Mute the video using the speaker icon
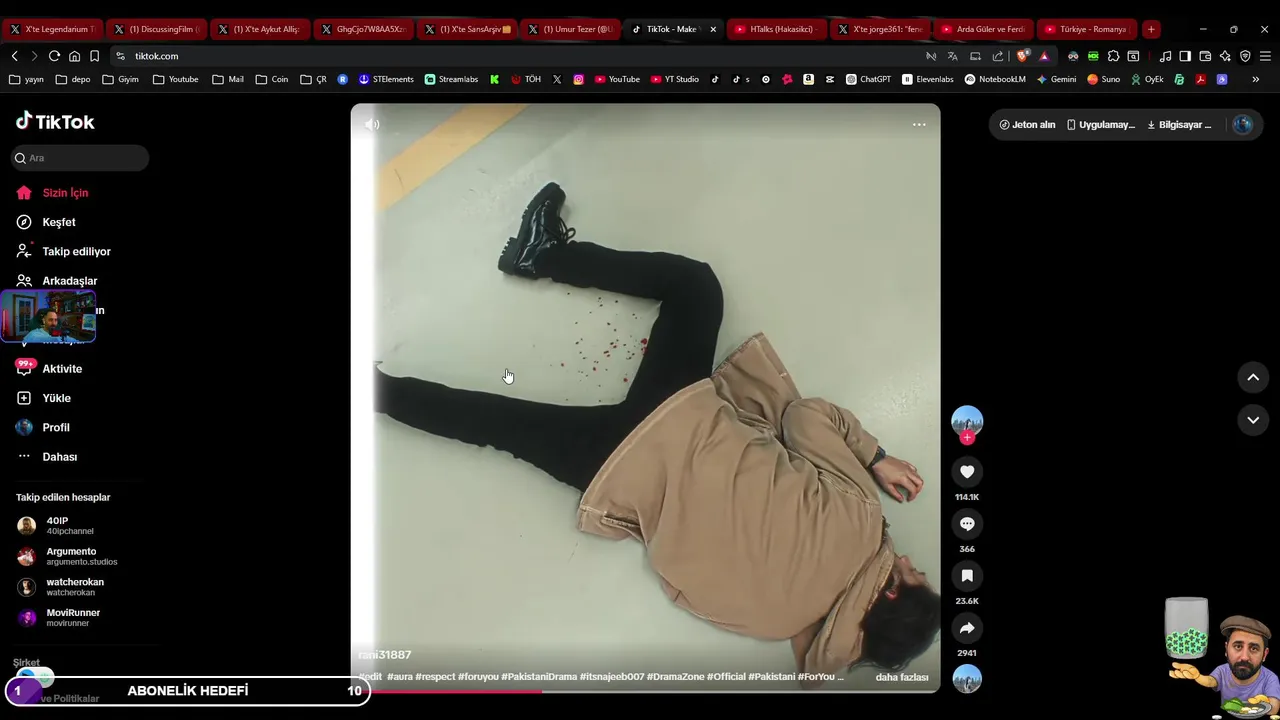 [x=372, y=124]
